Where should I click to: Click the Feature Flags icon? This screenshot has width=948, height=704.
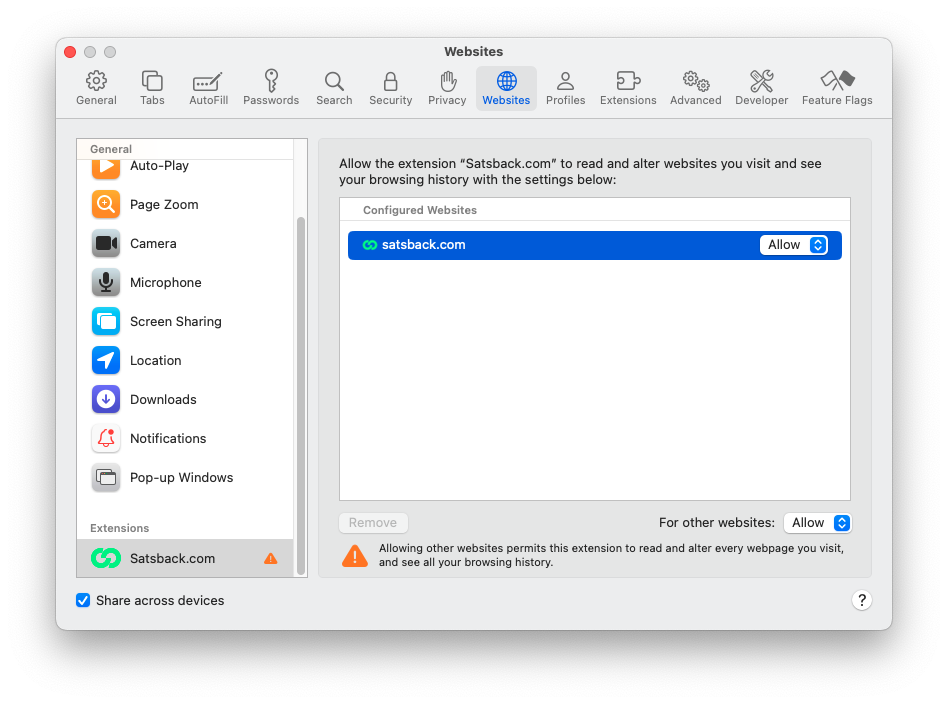coord(837,80)
